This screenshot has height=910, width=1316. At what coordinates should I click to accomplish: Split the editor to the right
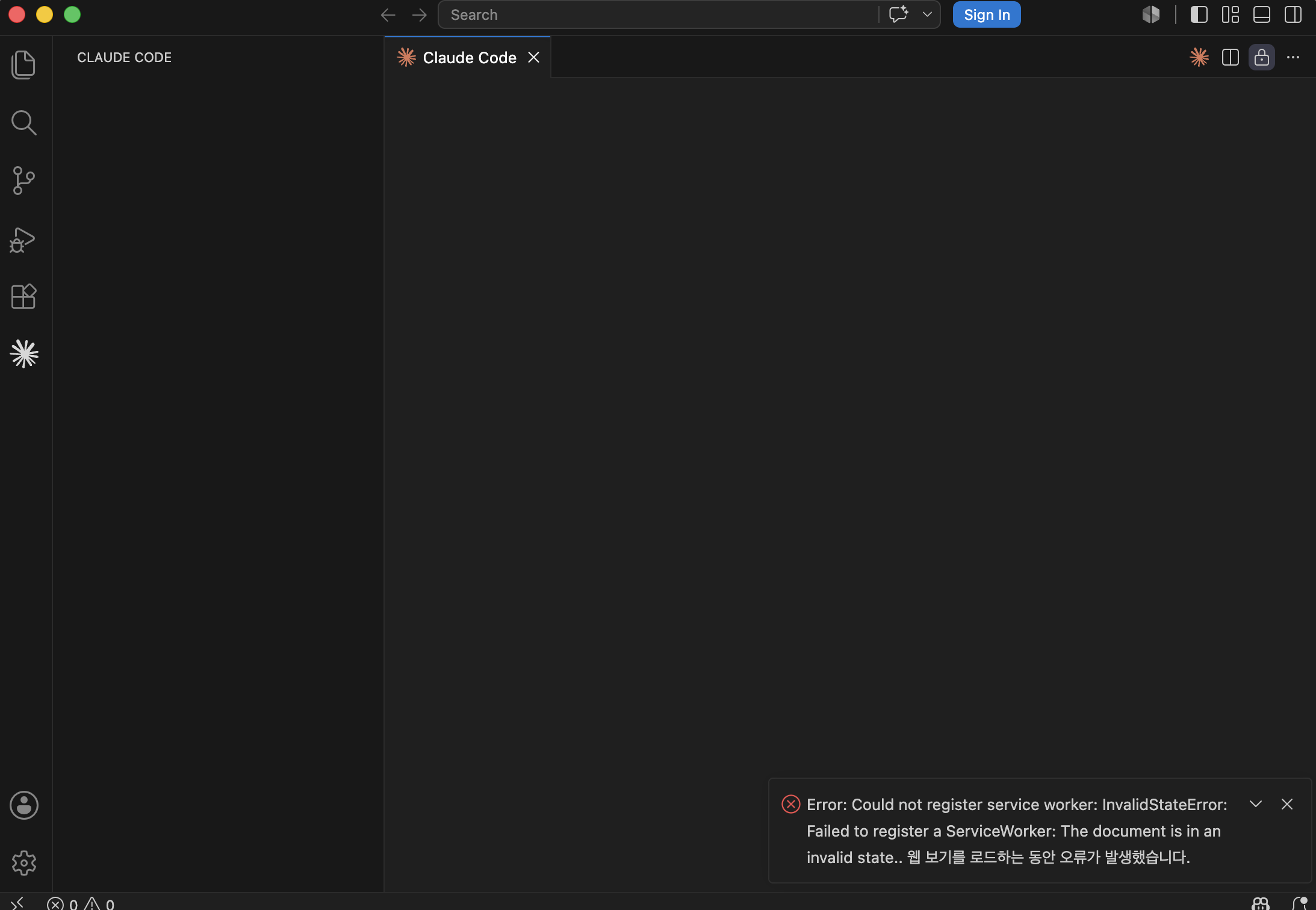point(1231,57)
